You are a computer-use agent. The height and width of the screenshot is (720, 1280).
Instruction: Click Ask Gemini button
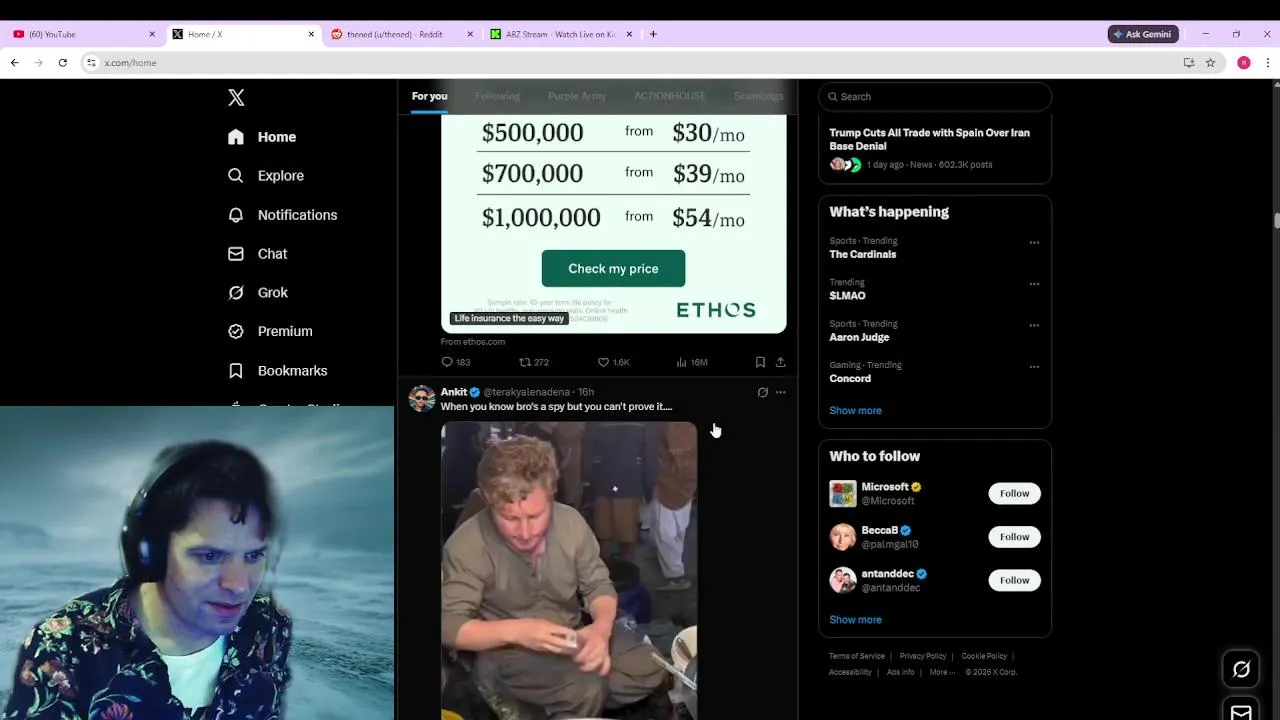click(x=1143, y=34)
